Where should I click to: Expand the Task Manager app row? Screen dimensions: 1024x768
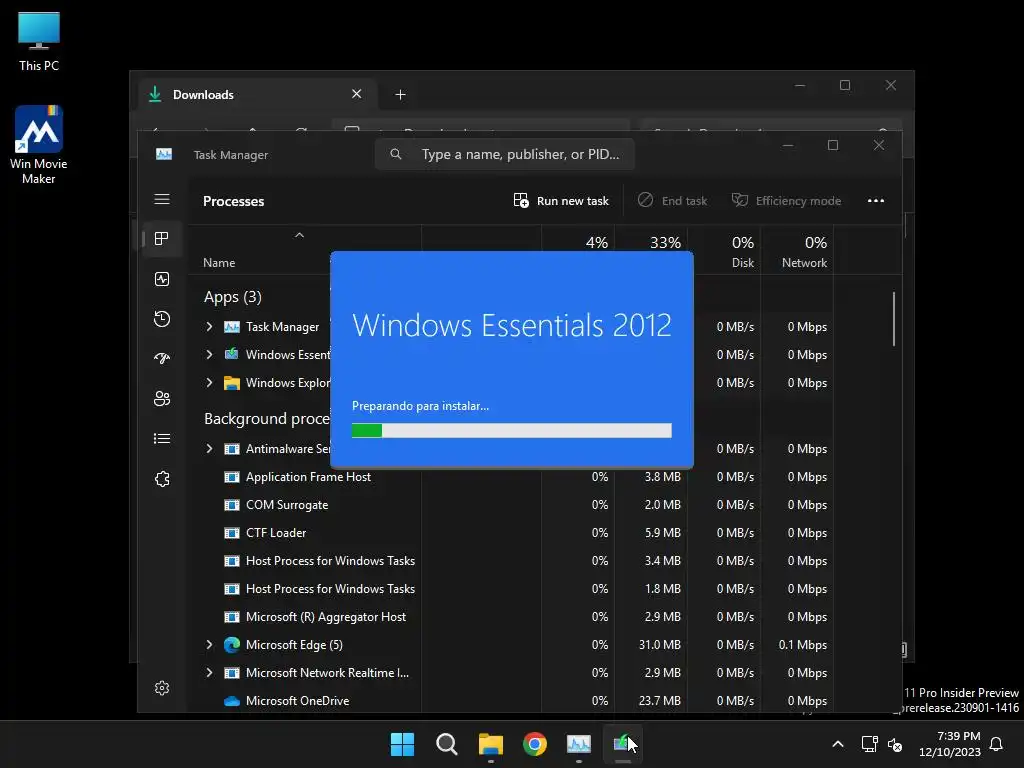209,327
